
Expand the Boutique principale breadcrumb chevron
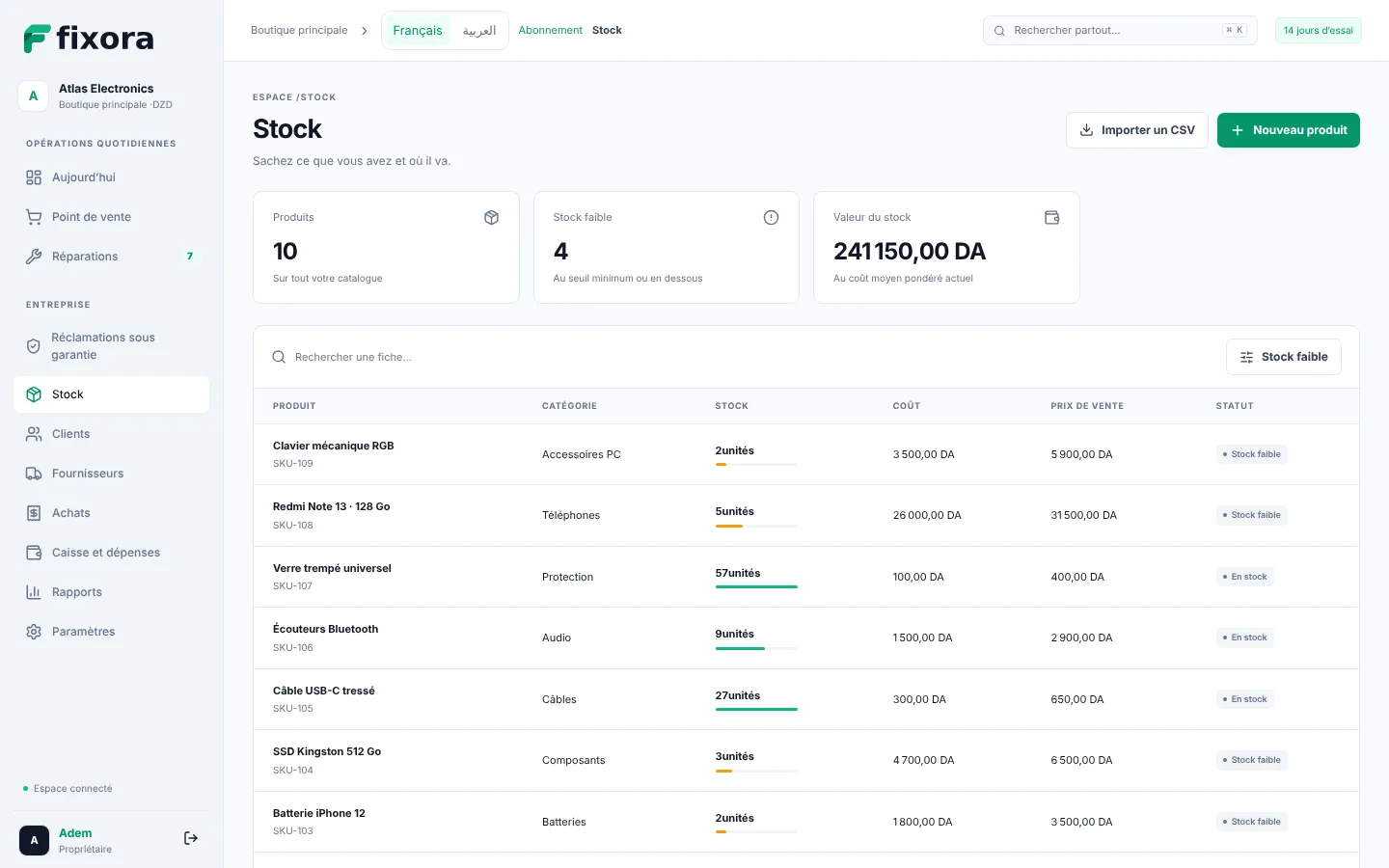pyautogui.click(x=365, y=31)
